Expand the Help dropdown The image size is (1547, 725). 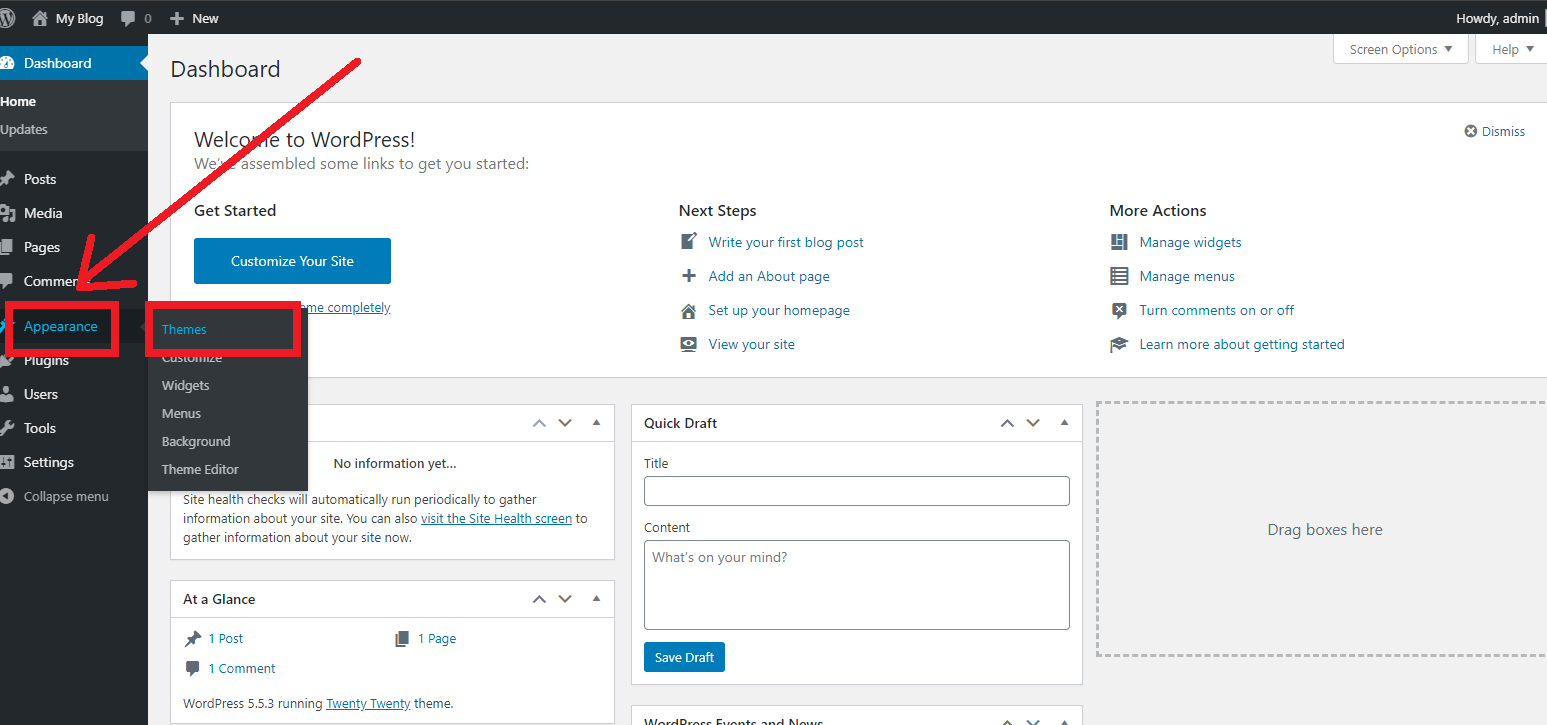pos(1510,48)
